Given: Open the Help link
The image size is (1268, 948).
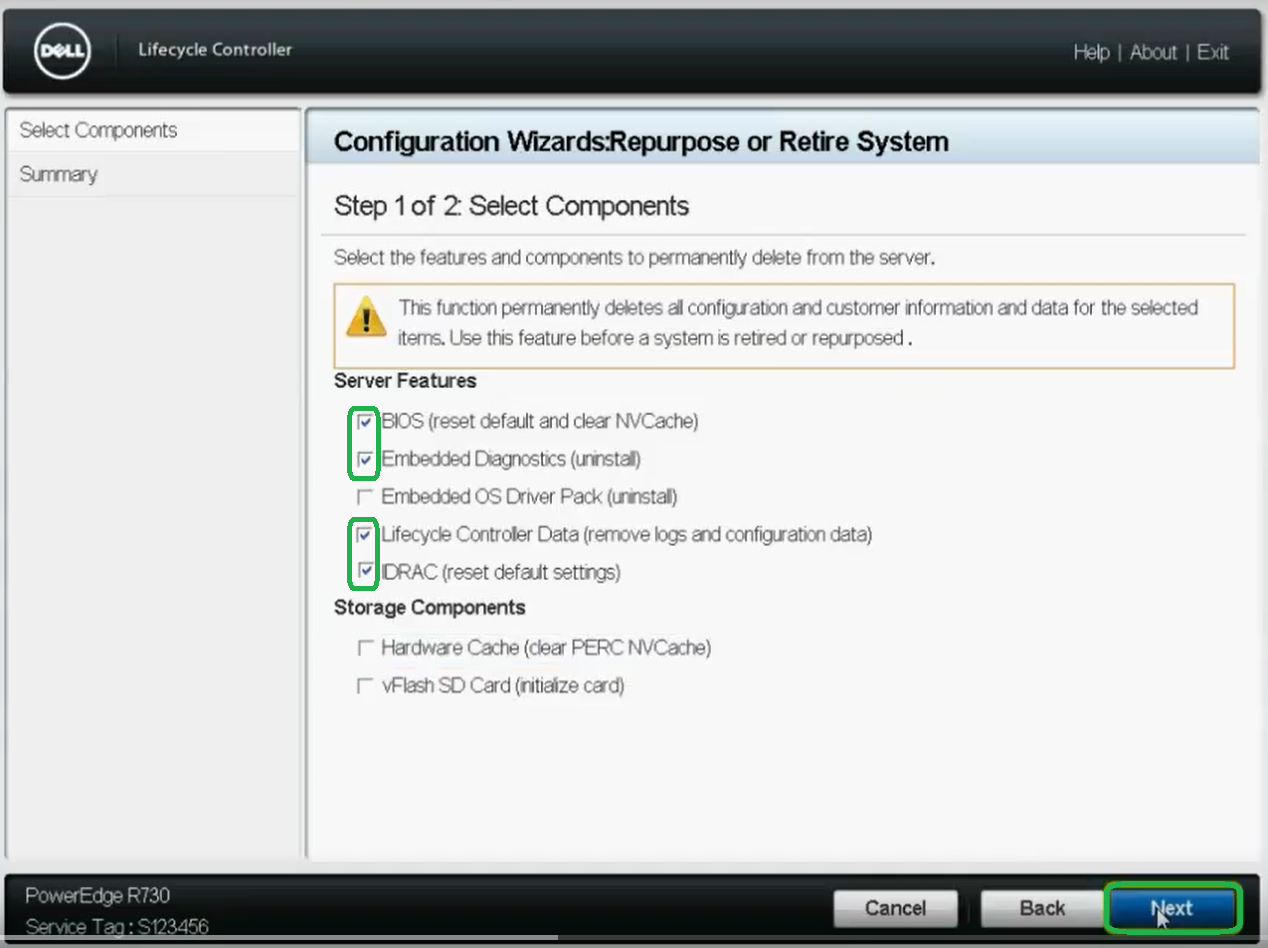Looking at the screenshot, I should (x=1092, y=52).
